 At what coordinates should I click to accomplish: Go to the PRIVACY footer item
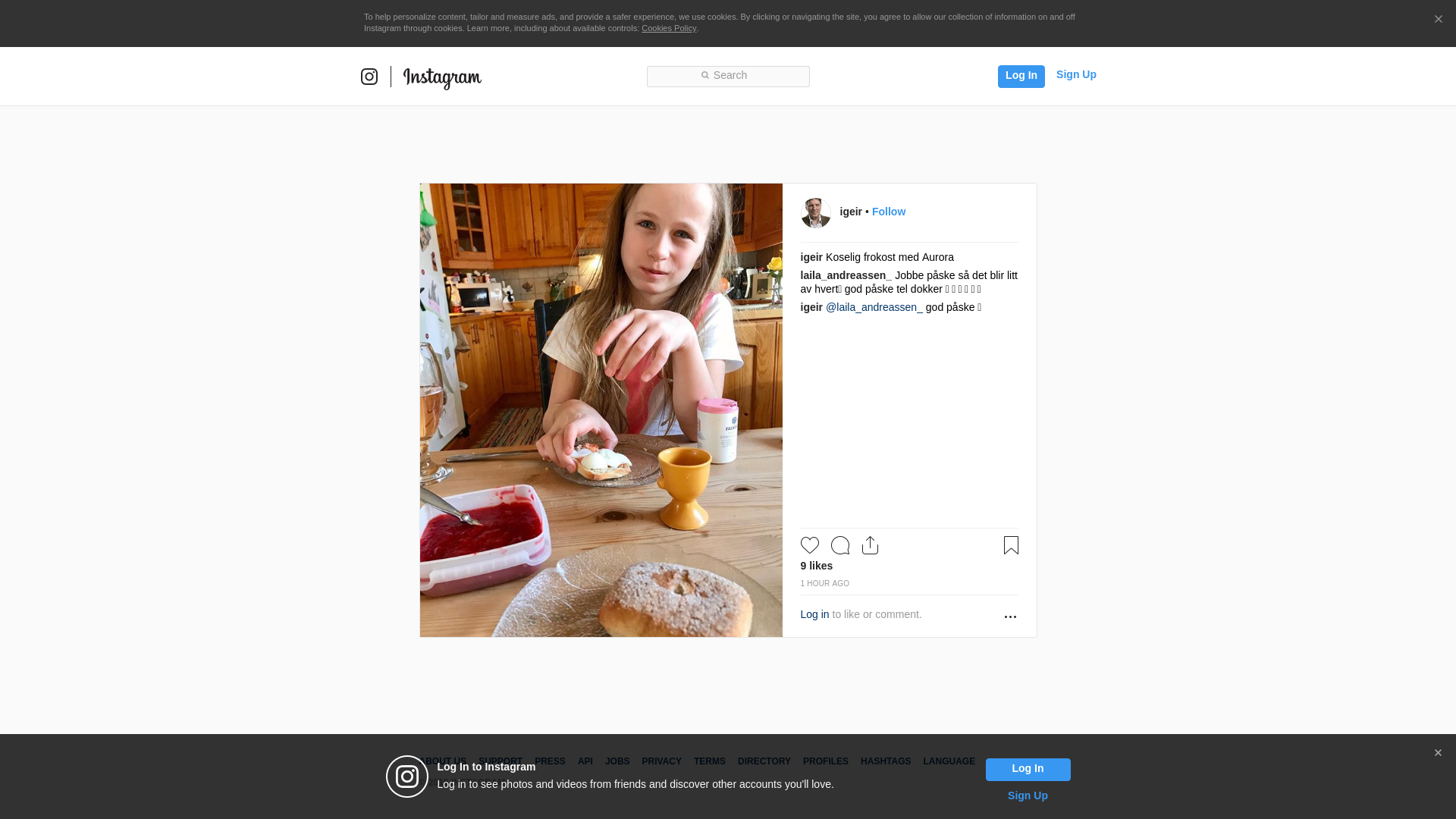[x=661, y=761]
